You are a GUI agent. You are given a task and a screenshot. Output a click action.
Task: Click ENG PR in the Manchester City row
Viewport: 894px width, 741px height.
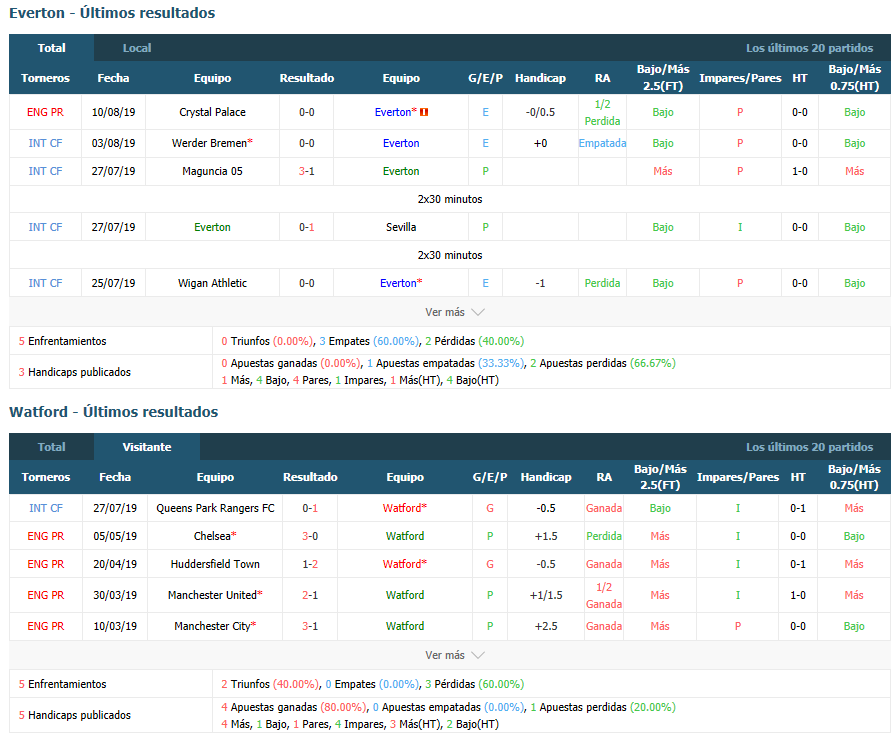46,626
